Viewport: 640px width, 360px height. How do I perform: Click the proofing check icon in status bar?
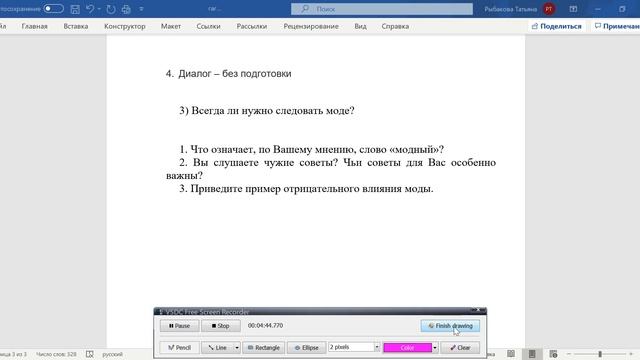pyautogui.click(x=90, y=354)
